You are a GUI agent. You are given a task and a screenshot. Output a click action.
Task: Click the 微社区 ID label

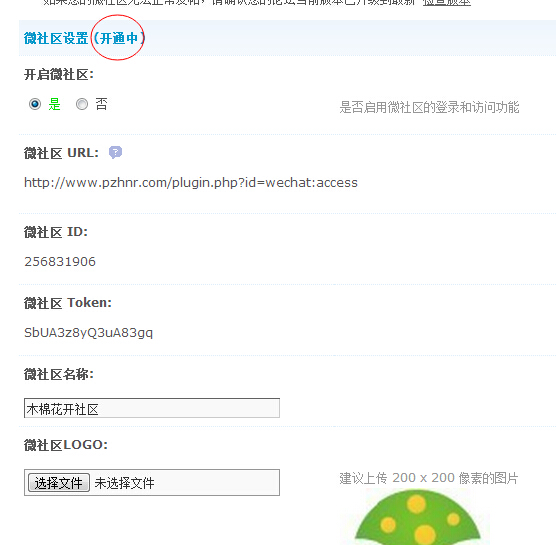coord(56,232)
